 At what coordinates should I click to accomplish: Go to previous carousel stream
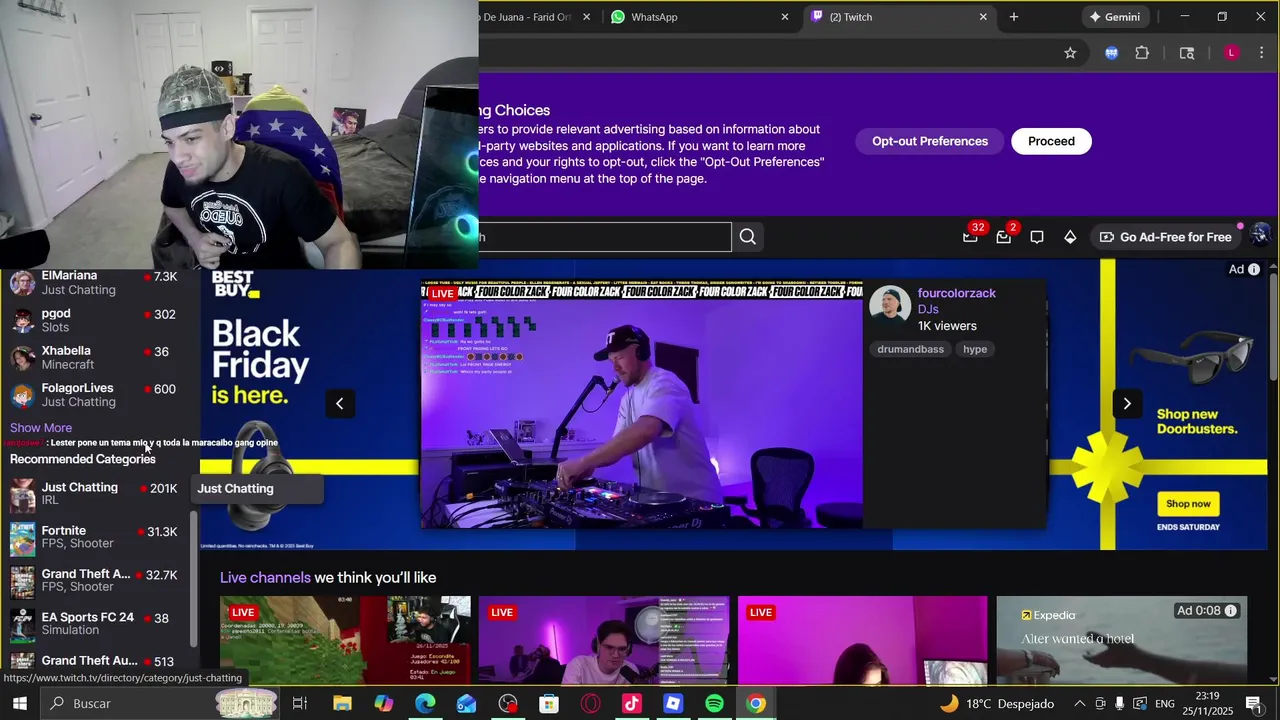[x=340, y=404]
